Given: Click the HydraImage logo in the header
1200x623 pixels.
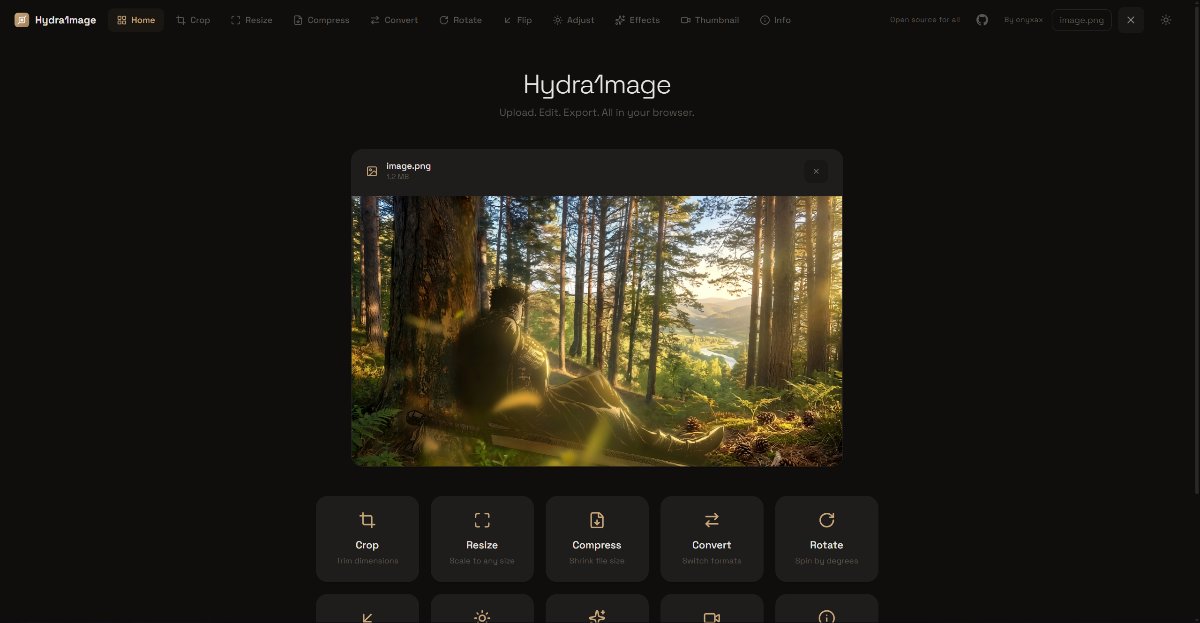Looking at the screenshot, I should (x=55, y=20).
